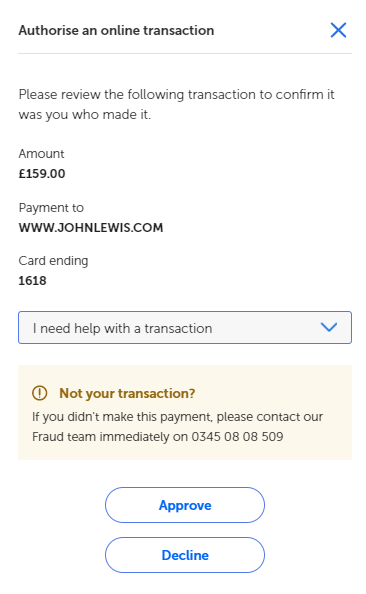This screenshot has height=594, width=366.
Task: Click the 'Amount' field label
Action: click(x=41, y=154)
